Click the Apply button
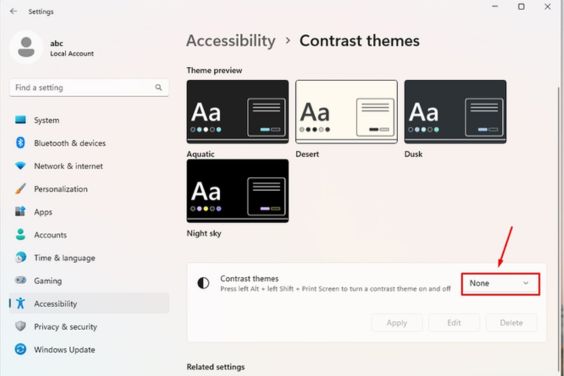 coord(397,323)
